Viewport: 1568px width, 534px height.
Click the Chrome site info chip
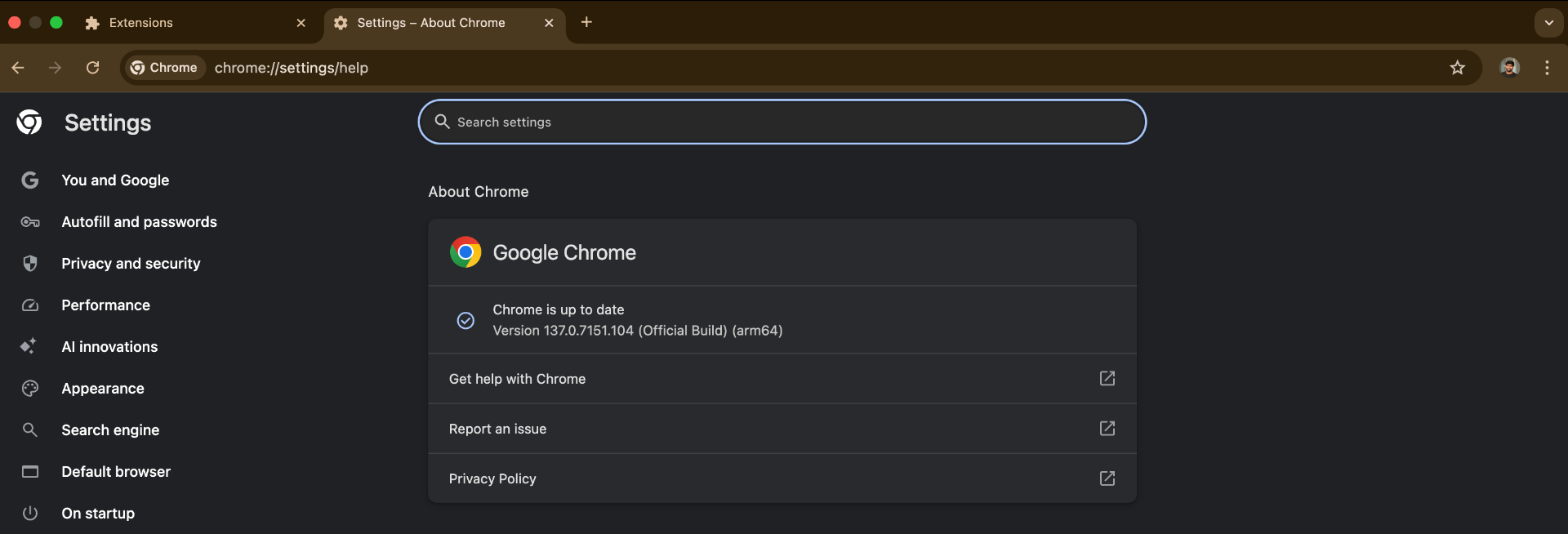tap(164, 68)
